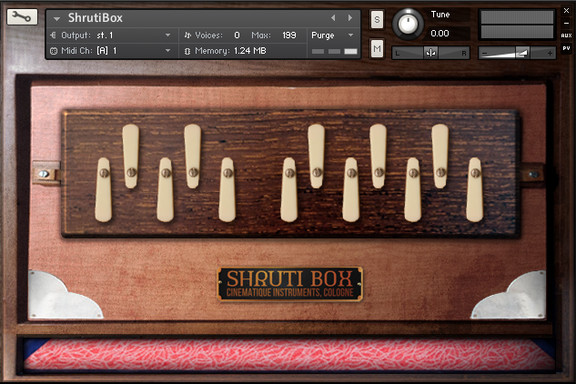The image size is (576, 384).
Task: Select the previous preset arrow
Action: click(x=333, y=18)
